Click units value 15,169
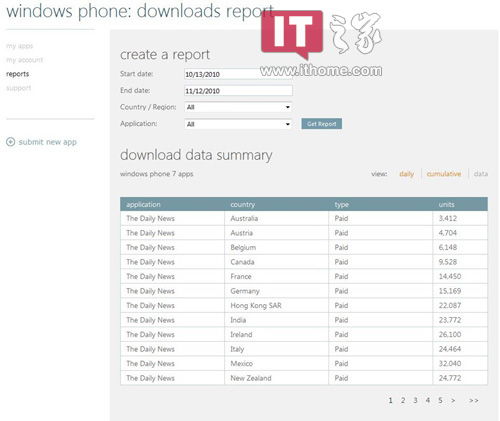500x421 pixels. click(x=450, y=291)
